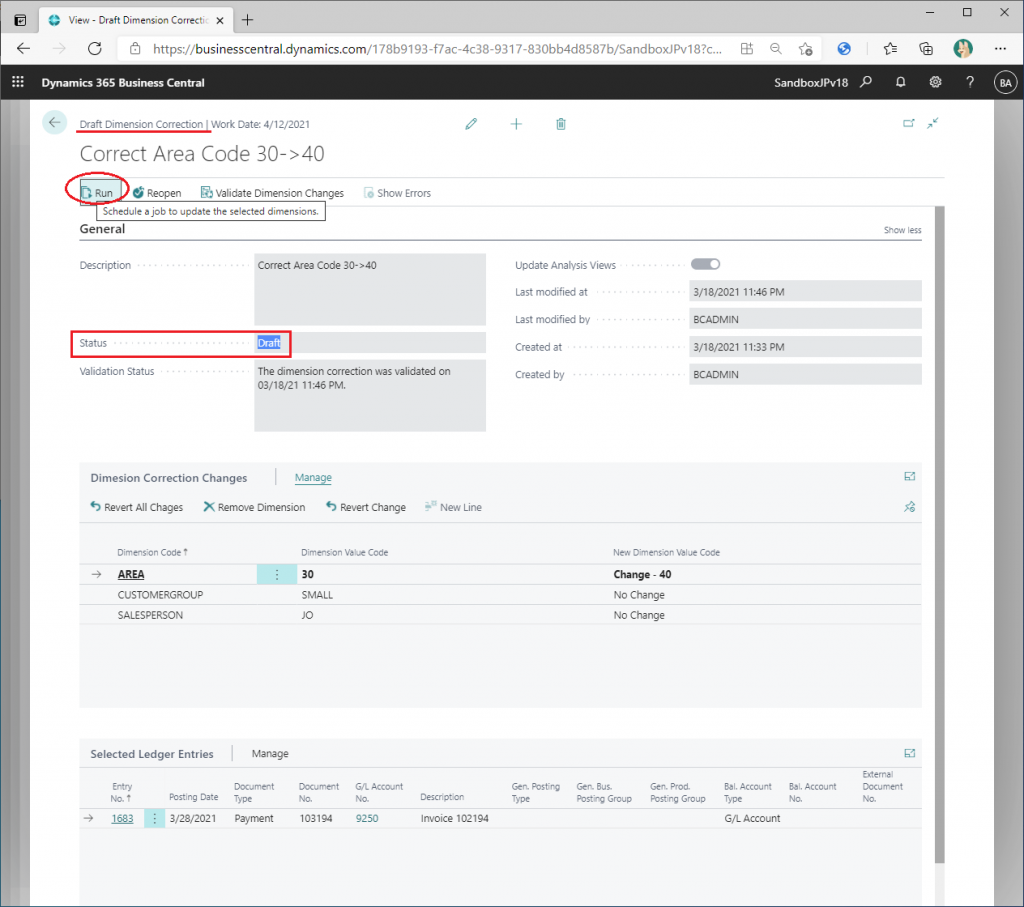1024x907 pixels.
Task: Click the pin icon in Dimension Correction Changes
Action: coord(910,507)
